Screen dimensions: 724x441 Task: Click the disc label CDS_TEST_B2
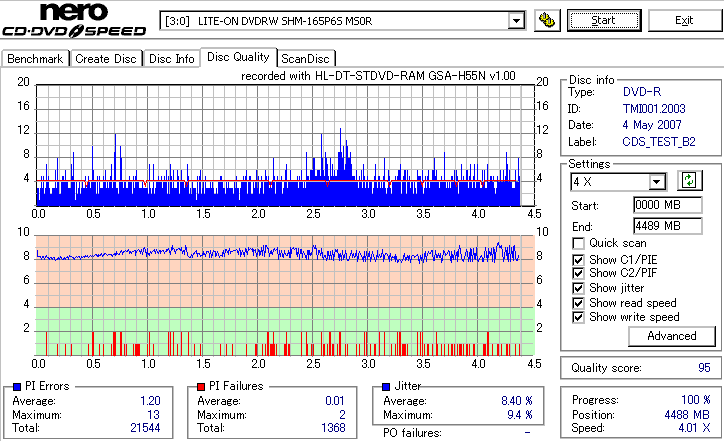coord(659,142)
